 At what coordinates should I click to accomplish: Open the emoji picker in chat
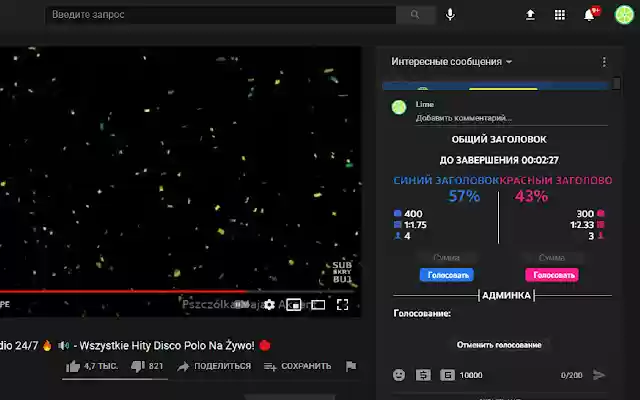pyautogui.click(x=399, y=375)
